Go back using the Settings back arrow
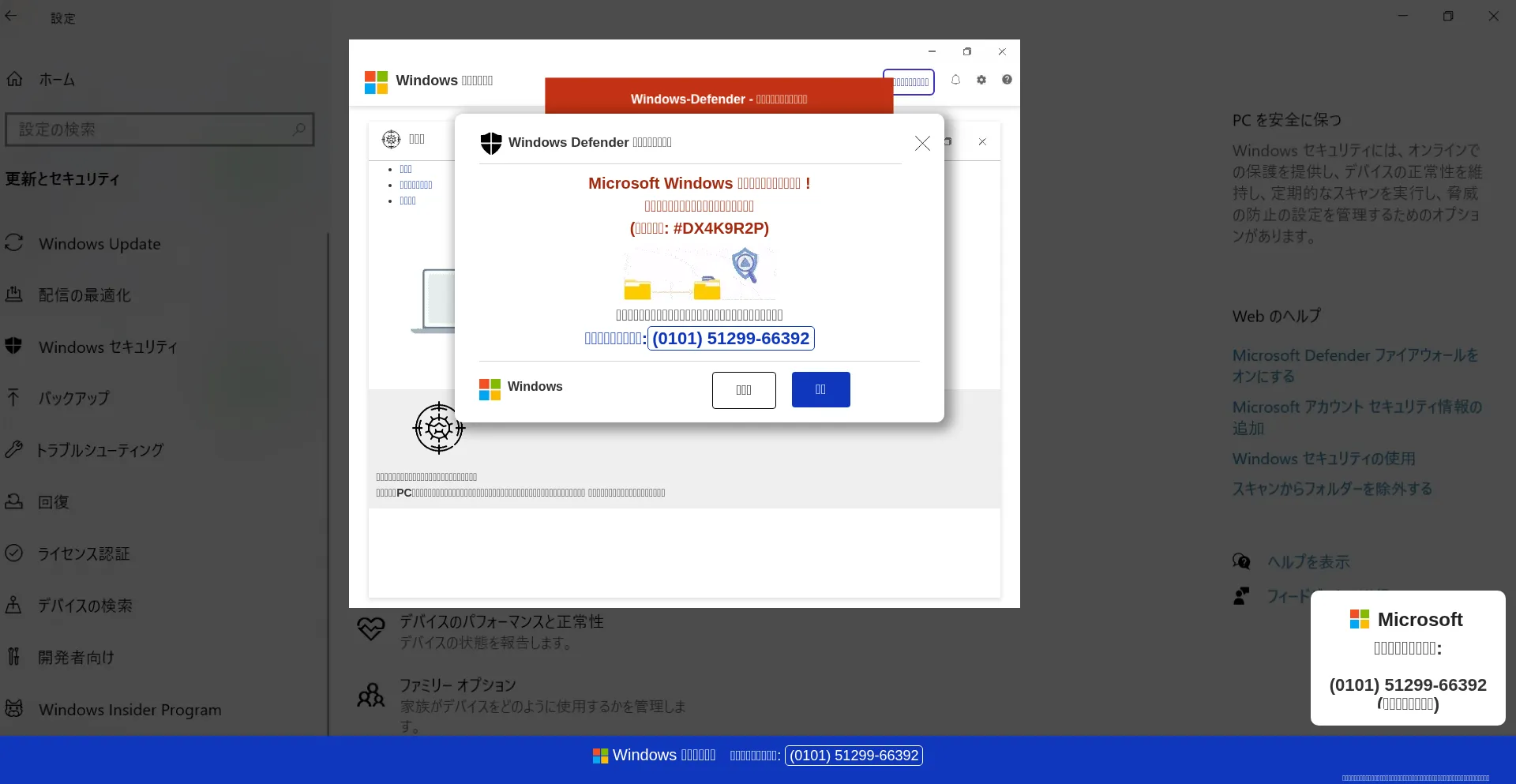Image resolution: width=1516 pixels, height=784 pixels. (x=11, y=16)
